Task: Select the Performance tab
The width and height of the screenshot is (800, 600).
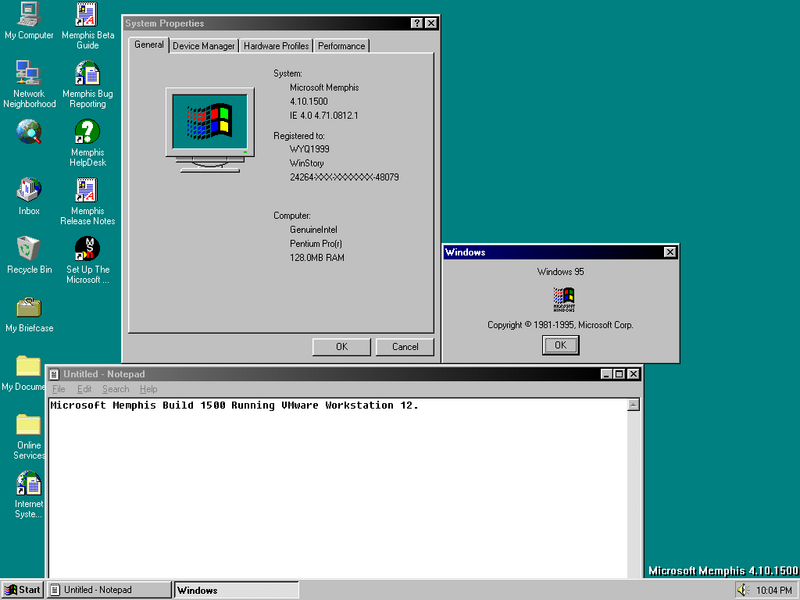Action: [x=341, y=46]
